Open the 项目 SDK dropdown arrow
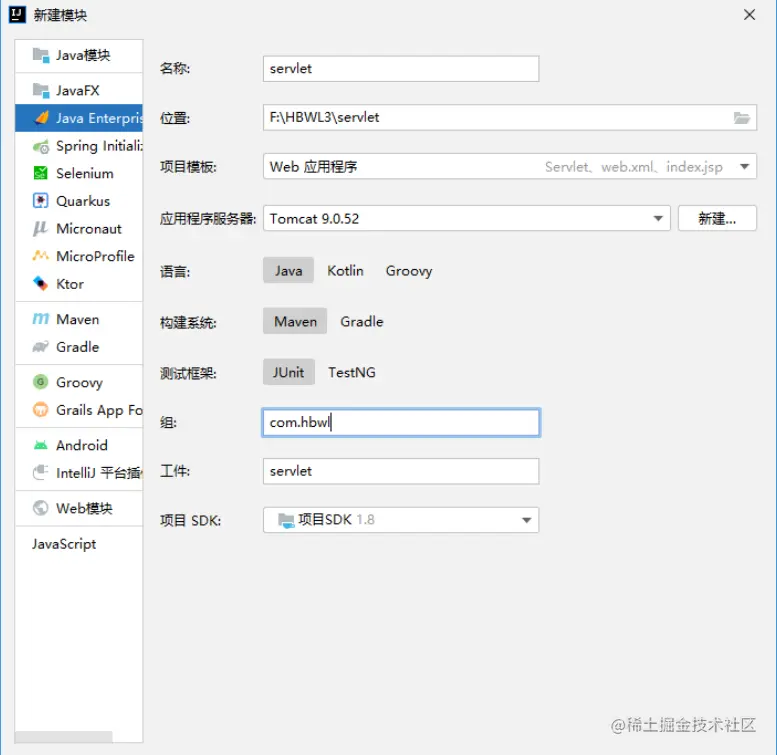Viewport: 777px width, 755px height. [526, 520]
